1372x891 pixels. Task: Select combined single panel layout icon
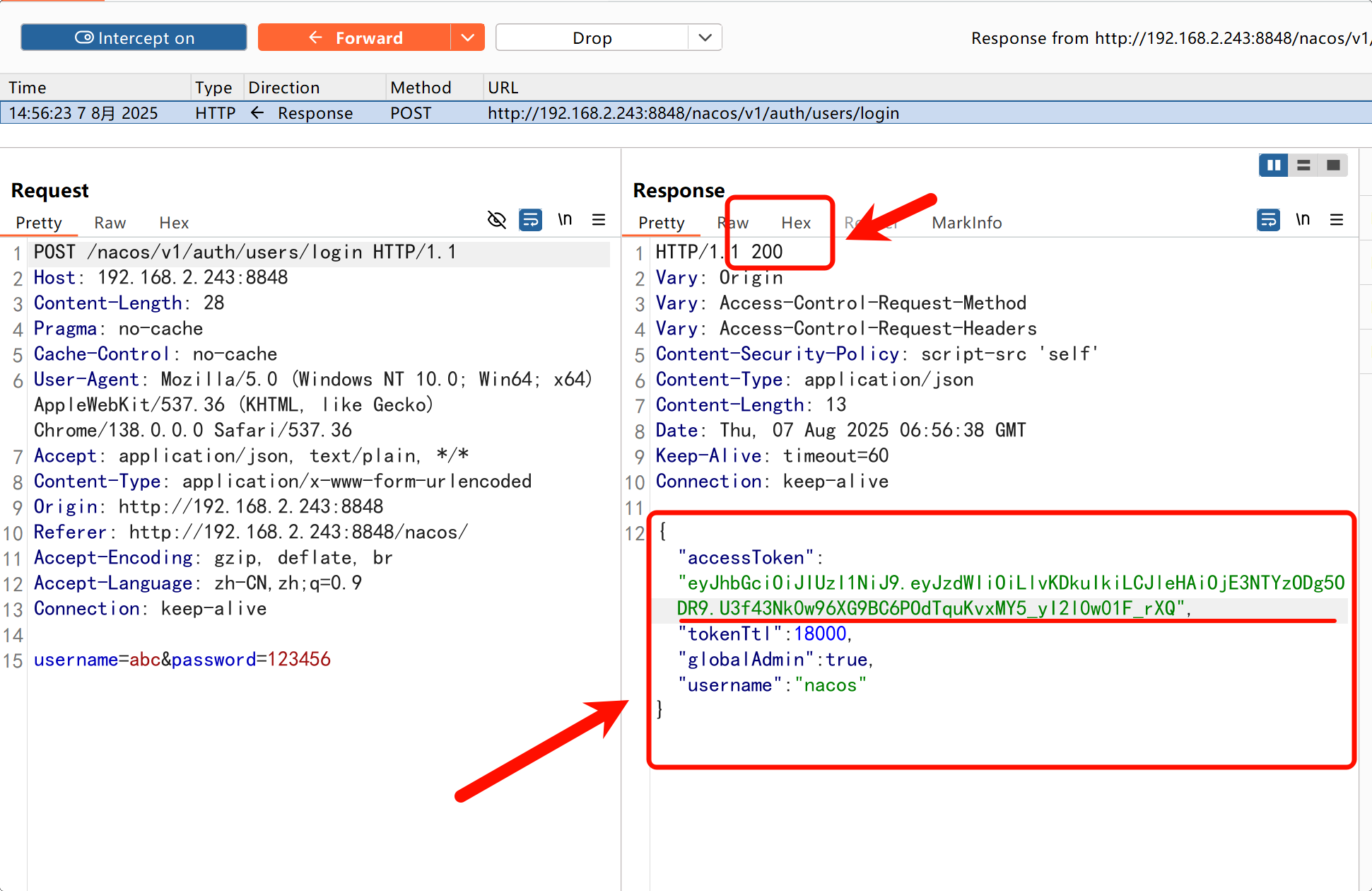pos(1333,165)
